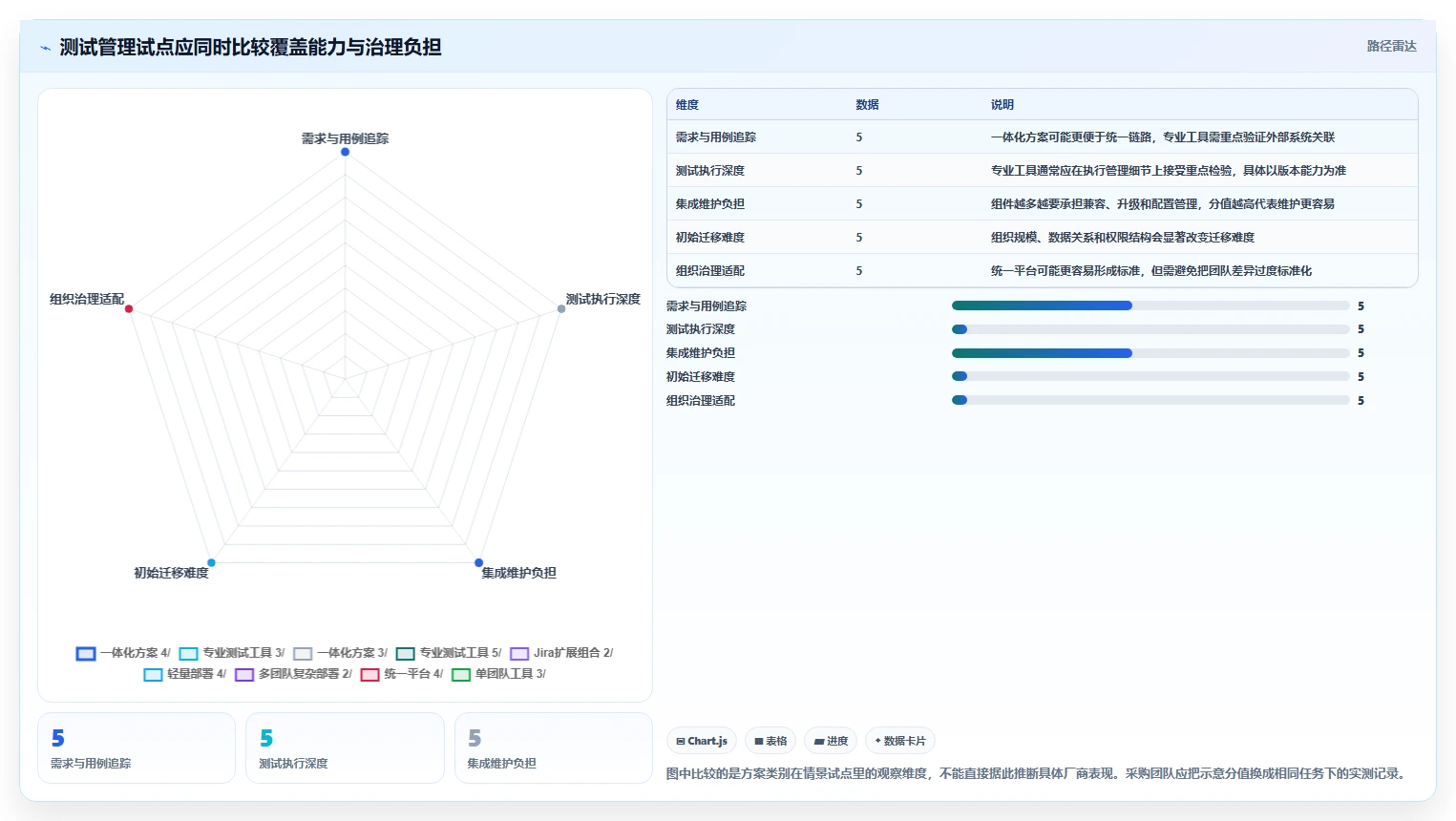
Task: Toggle the 多团队复杂部署 2/ legend series
Action: point(293,674)
